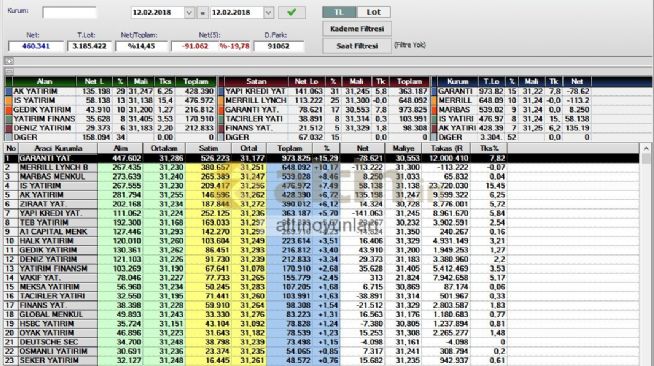Open Saat Filtresi
The width and height of the screenshot is (654, 366).
click(x=357, y=46)
